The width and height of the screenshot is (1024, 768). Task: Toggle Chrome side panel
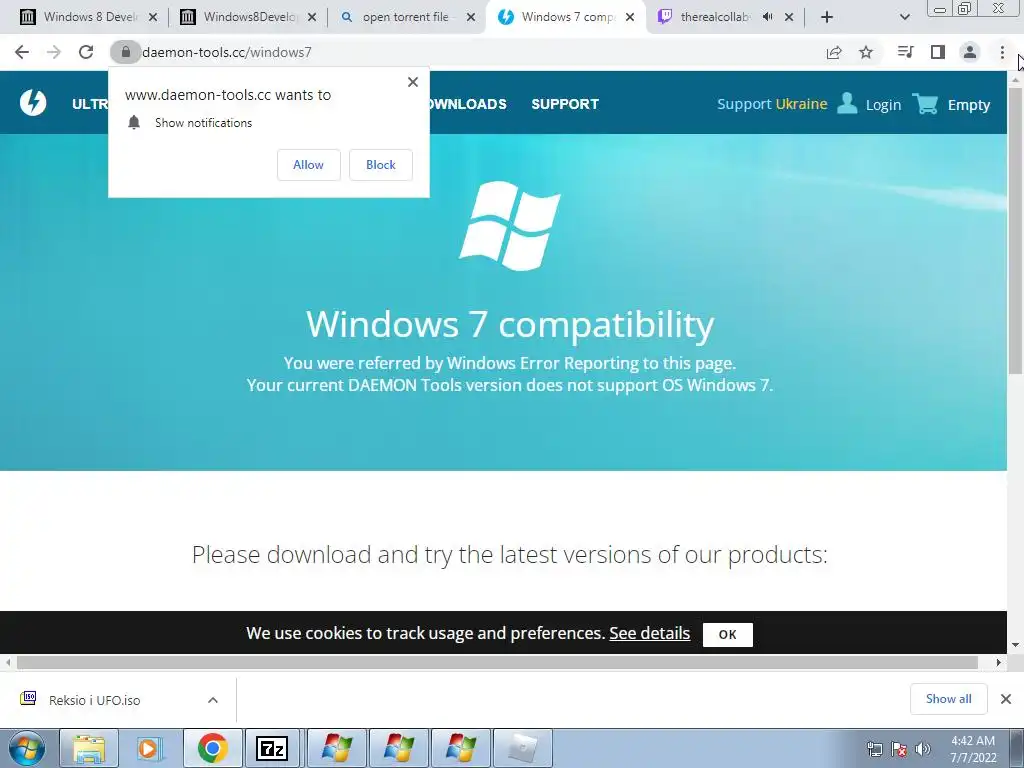click(938, 52)
